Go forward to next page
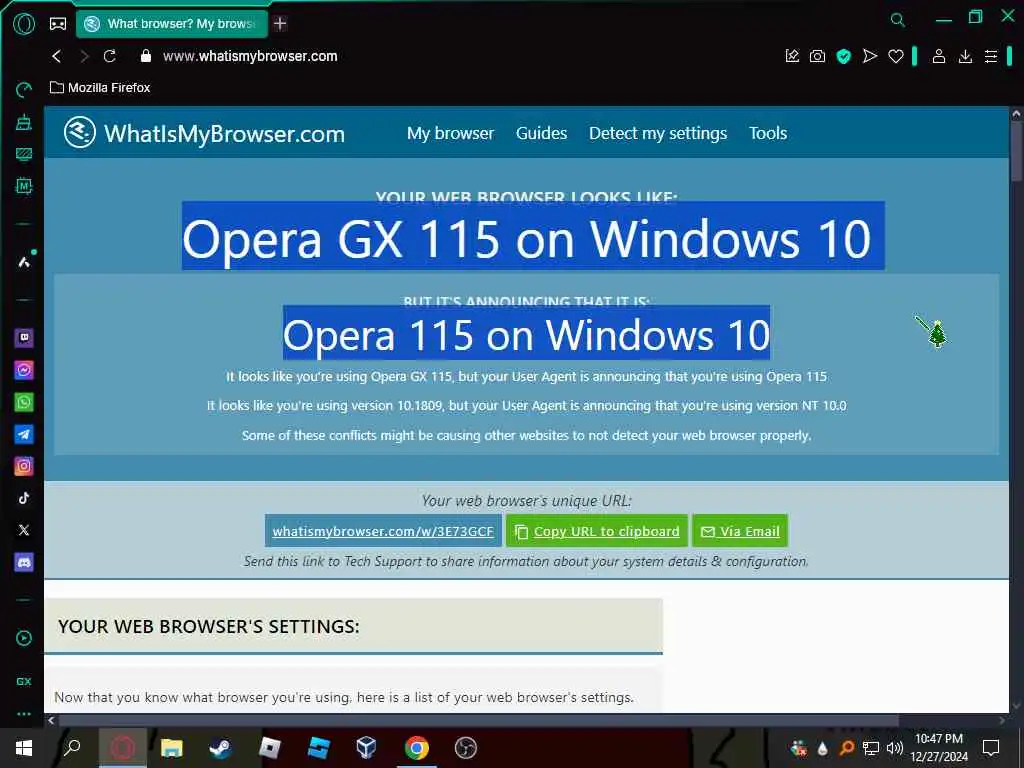The height and width of the screenshot is (768, 1024). (84, 56)
